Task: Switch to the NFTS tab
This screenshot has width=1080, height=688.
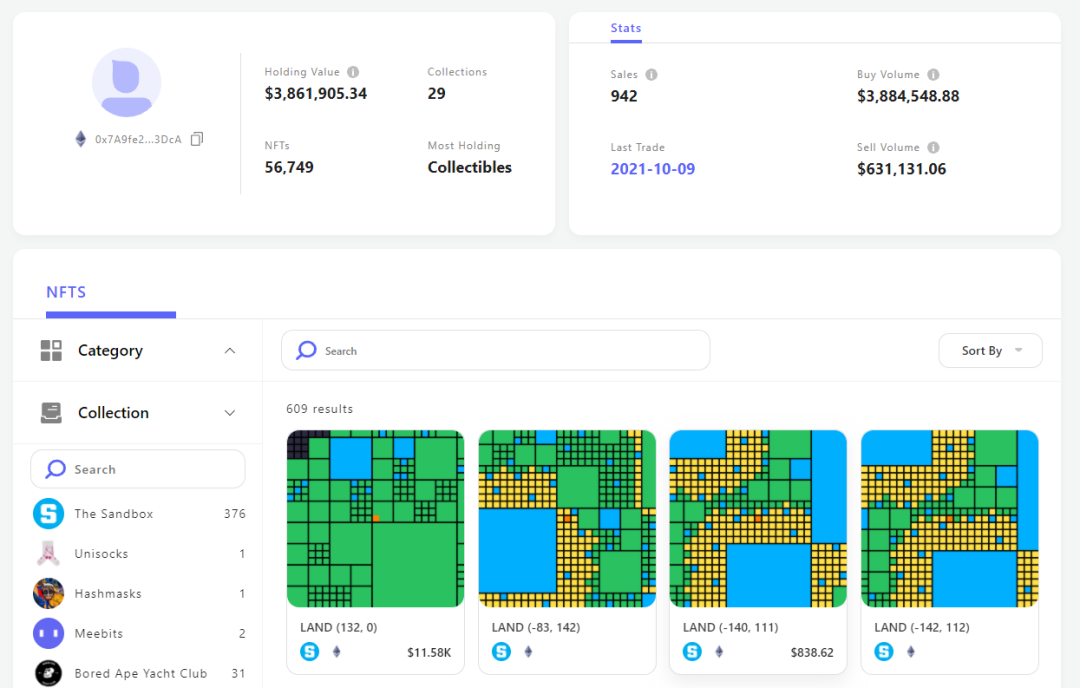Action: point(66,293)
